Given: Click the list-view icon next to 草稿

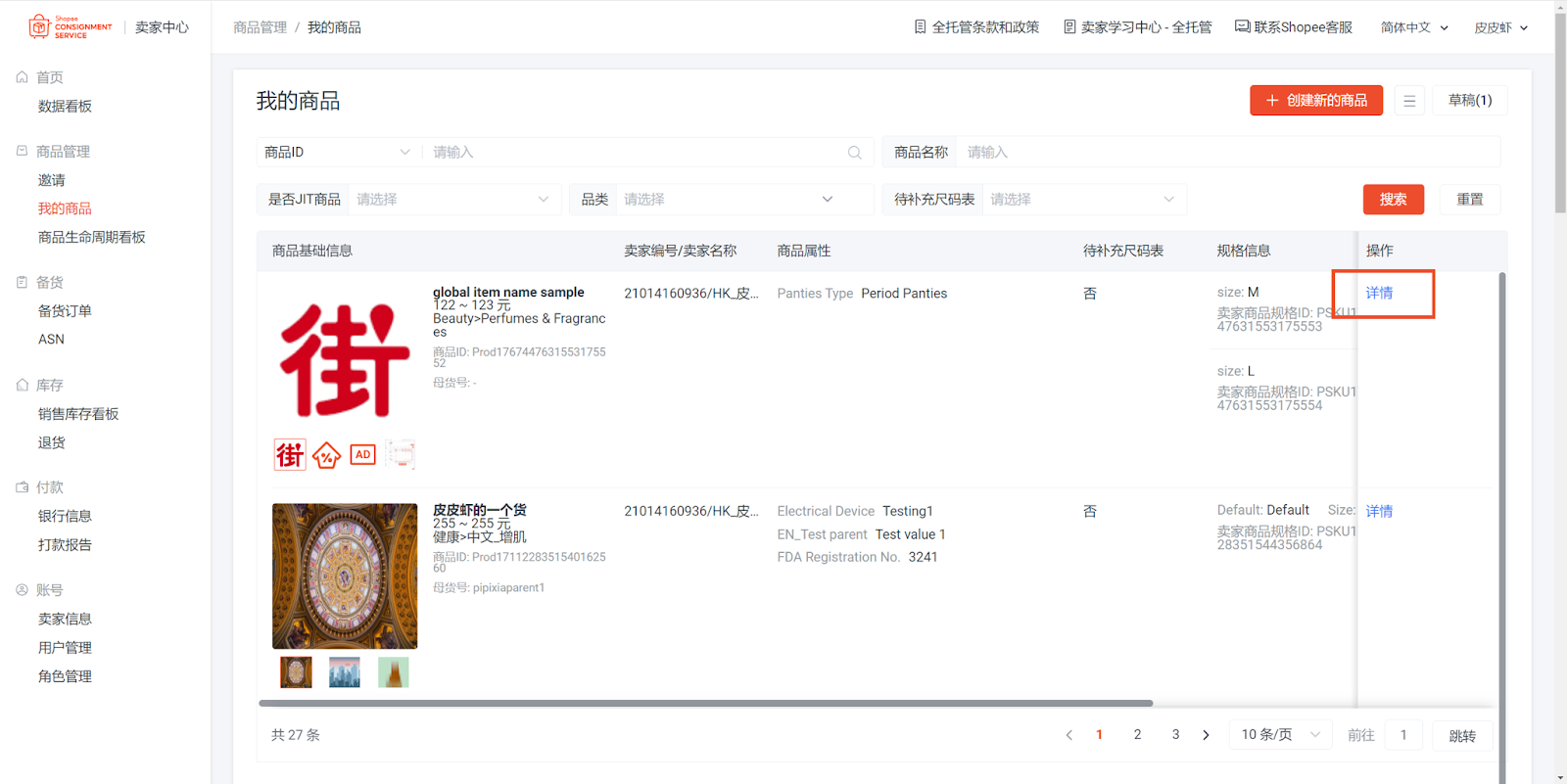Looking at the screenshot, I should coord(1409,101).
